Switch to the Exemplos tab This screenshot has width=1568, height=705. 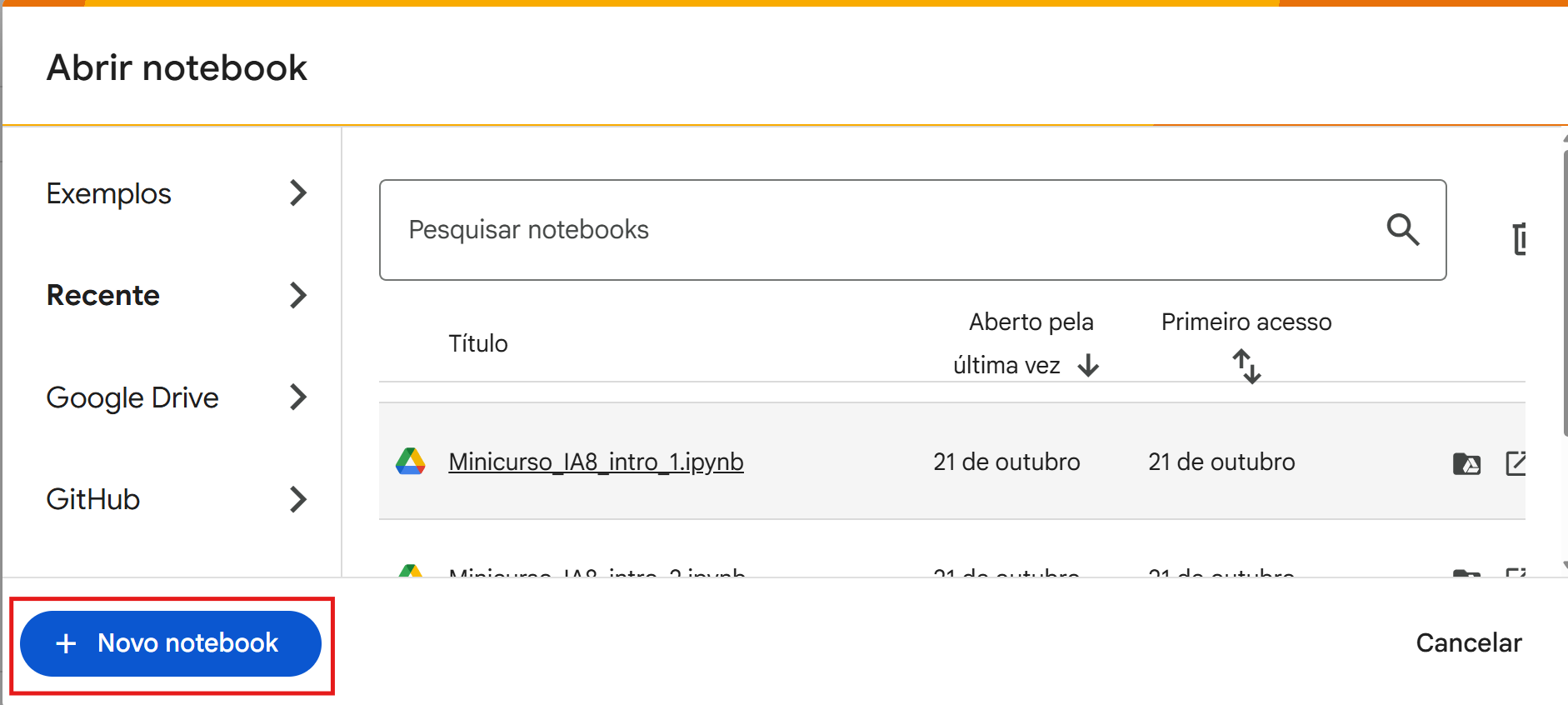109,193
